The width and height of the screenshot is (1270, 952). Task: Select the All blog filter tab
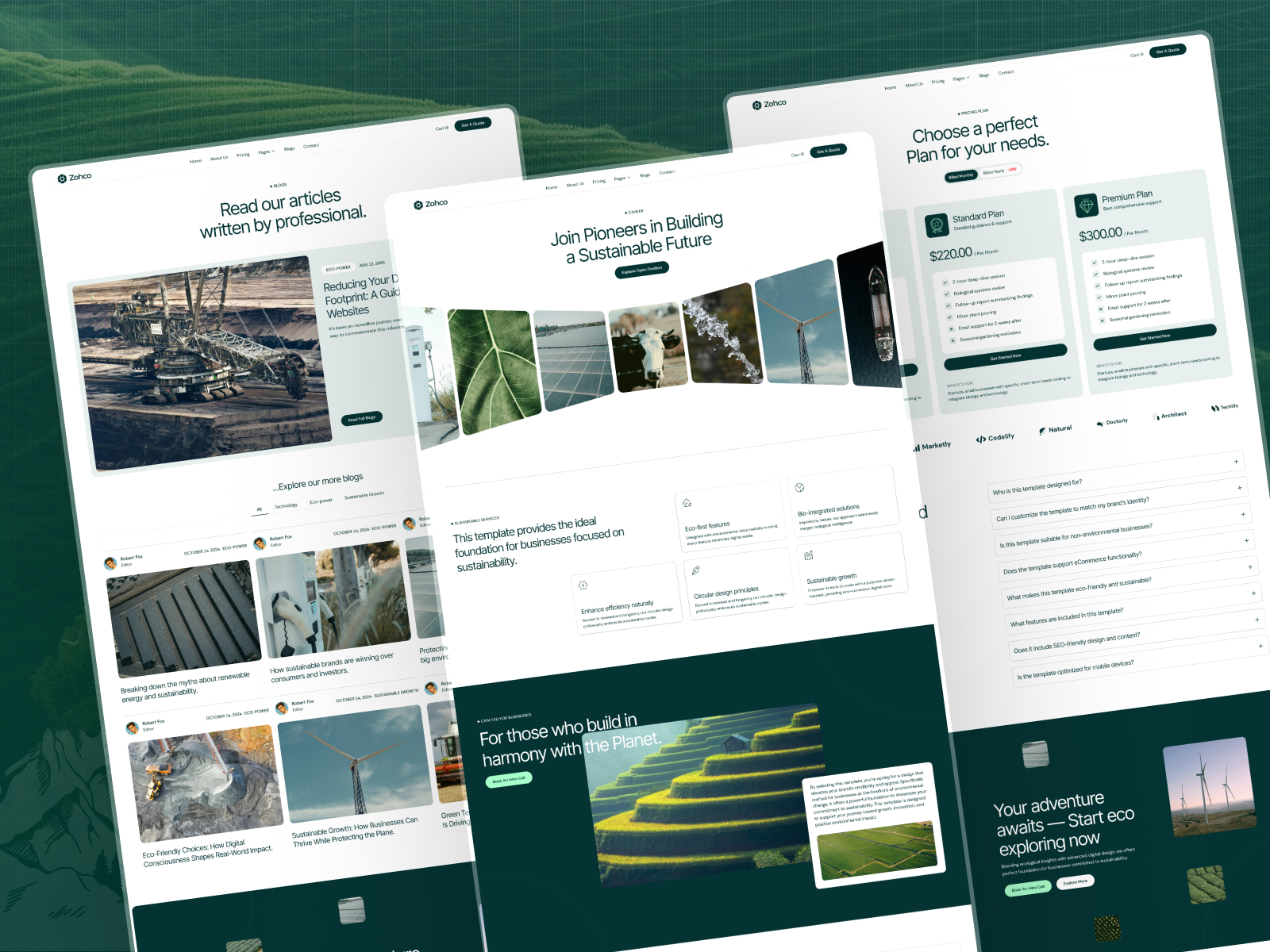(x=259, y=509)
